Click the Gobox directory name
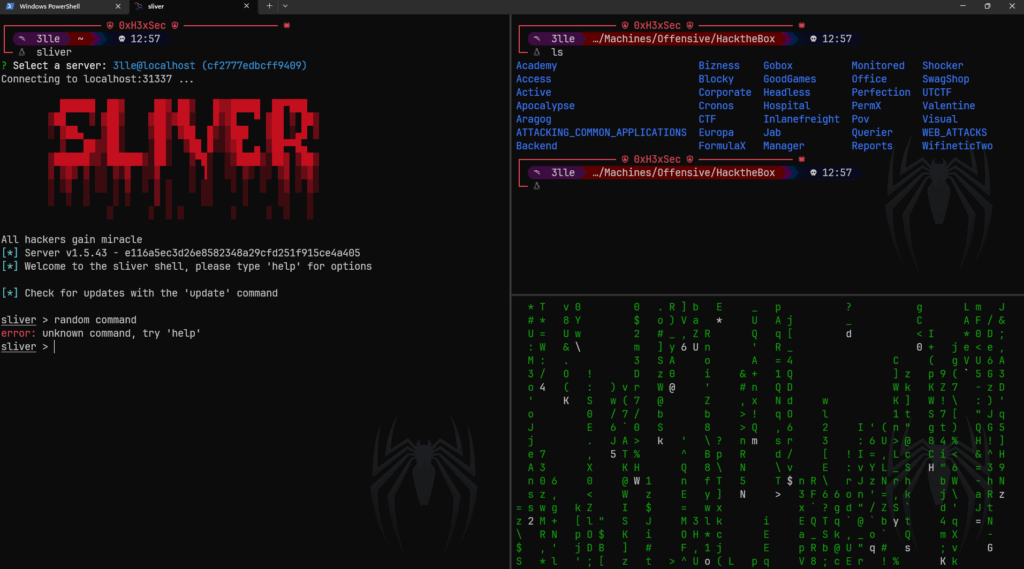The image size is (1024, 569). pos(777,65)
